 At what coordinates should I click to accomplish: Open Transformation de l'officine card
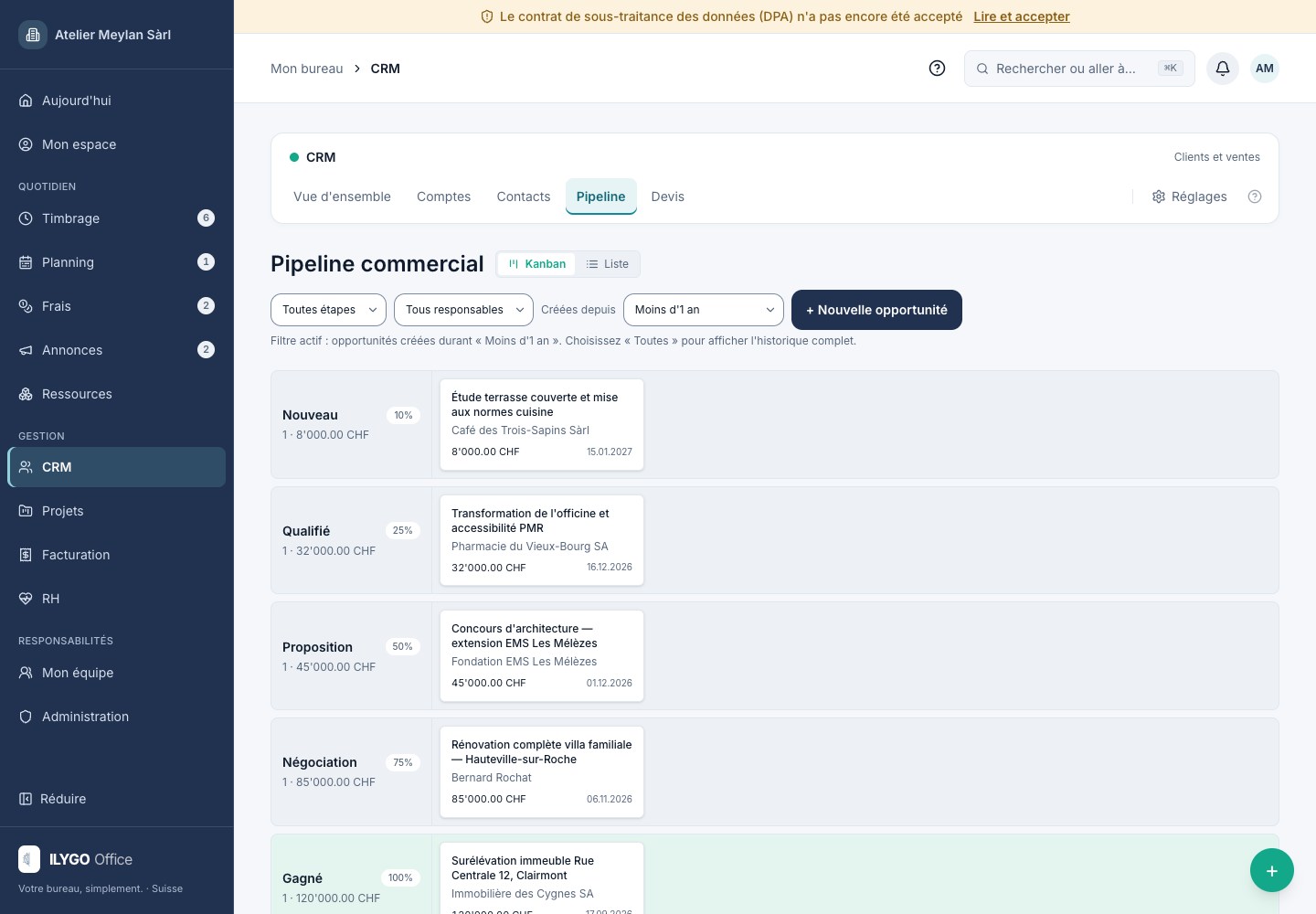pos(542,540)
